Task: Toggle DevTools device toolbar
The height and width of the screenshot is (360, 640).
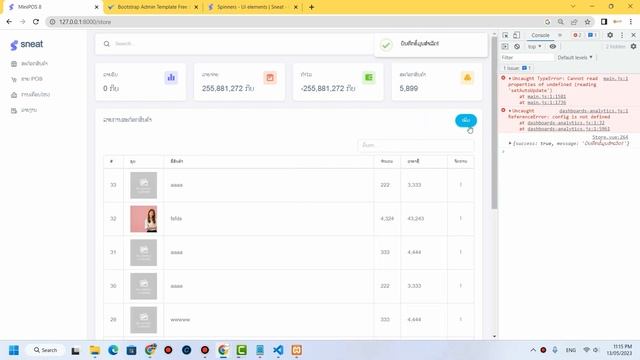Action: pyautogui.click(x=516, y=35)
